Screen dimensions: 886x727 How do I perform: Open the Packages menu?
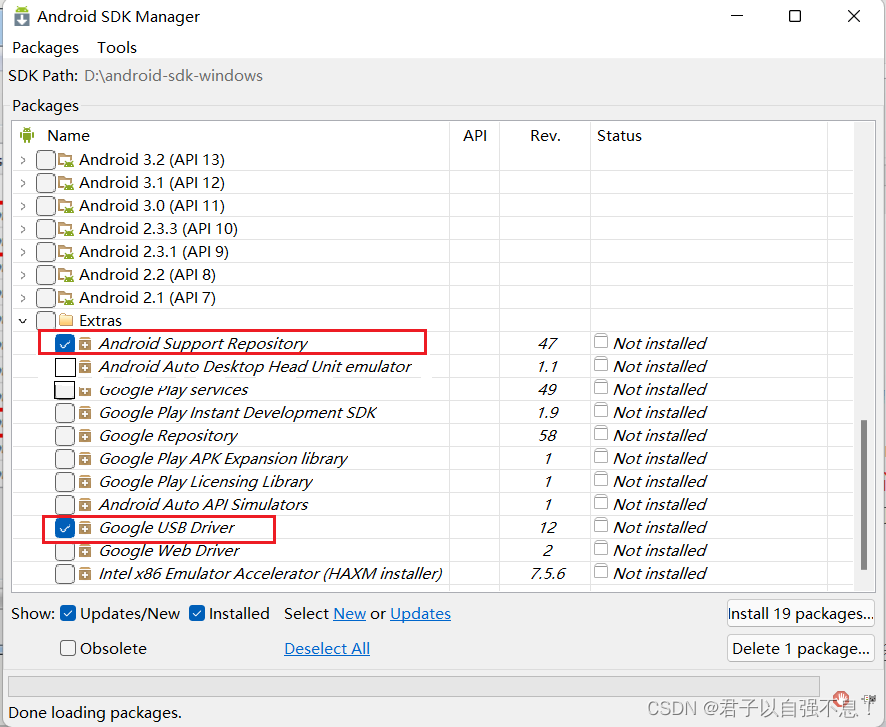pos(45,47)
